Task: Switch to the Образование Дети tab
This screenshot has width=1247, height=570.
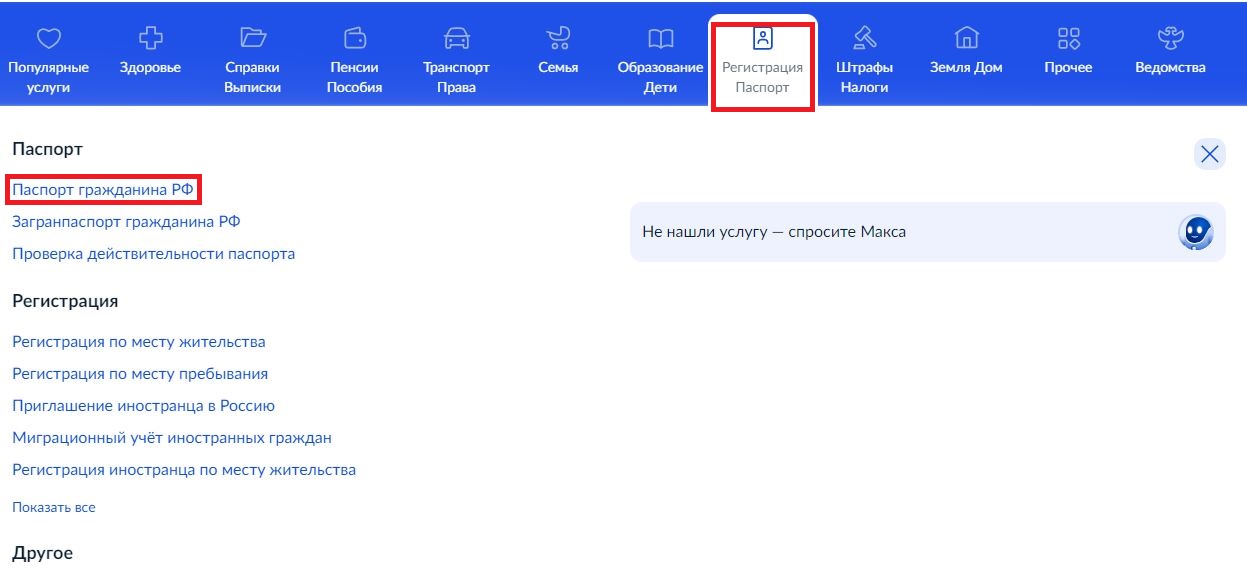Action: (661, 60)
